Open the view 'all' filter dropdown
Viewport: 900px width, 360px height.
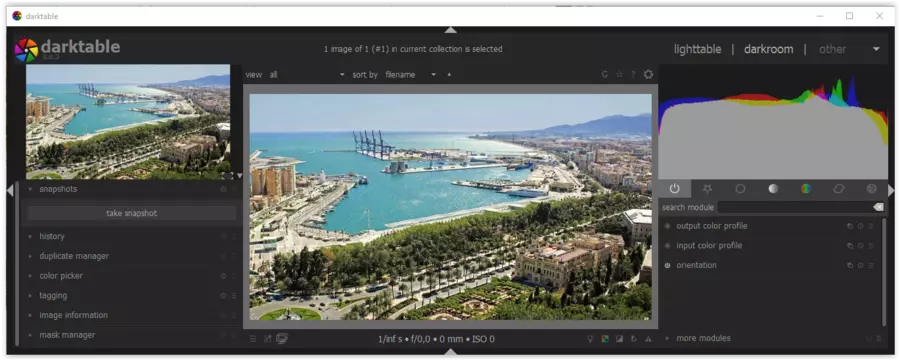point(307,75)
